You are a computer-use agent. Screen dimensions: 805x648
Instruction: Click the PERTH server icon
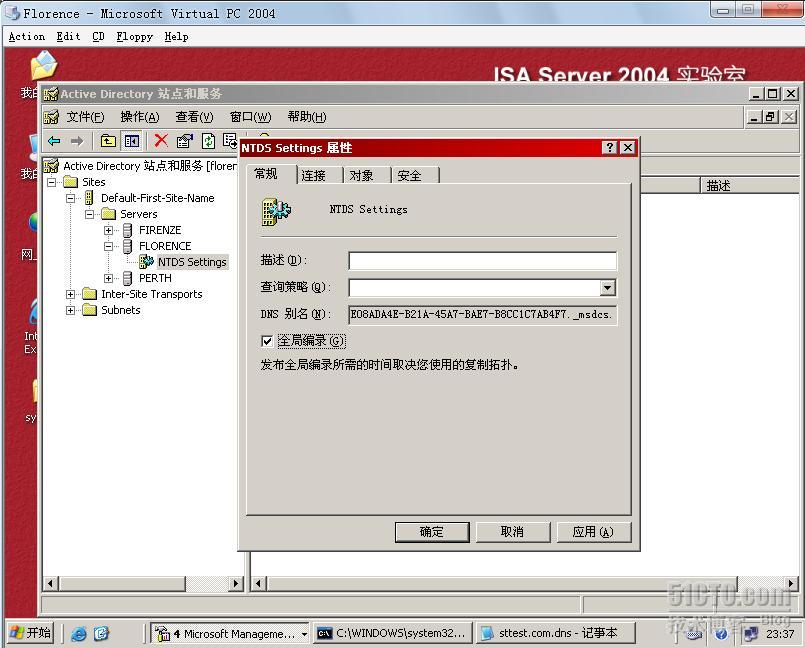coord(127,278)
